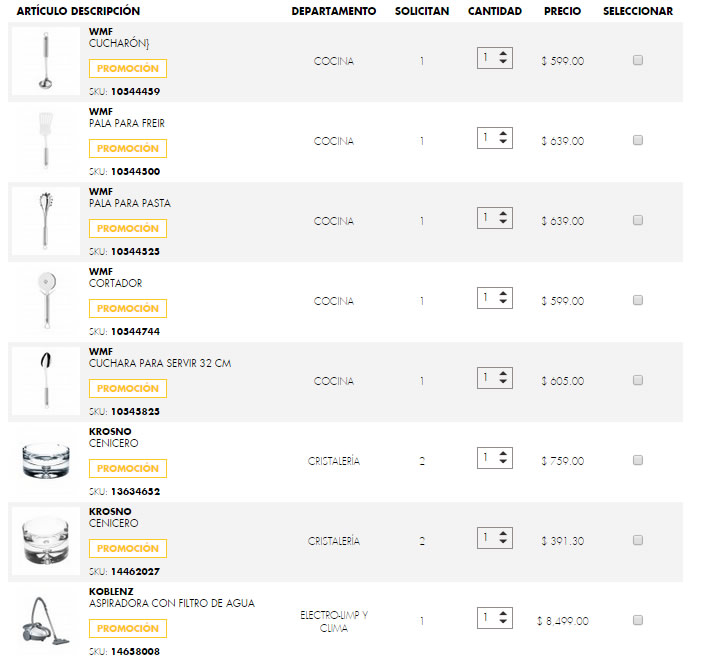
Task: Open the Krosno Cenicero image priced $391.30
Action: (x=45, y=541)
